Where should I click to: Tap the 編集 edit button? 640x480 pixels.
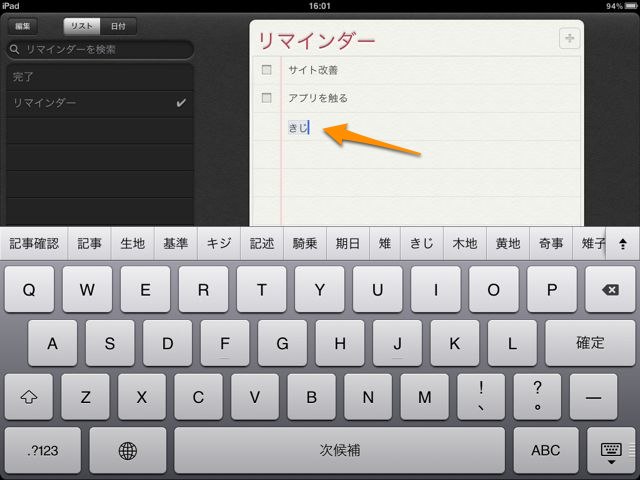[22, 27]
